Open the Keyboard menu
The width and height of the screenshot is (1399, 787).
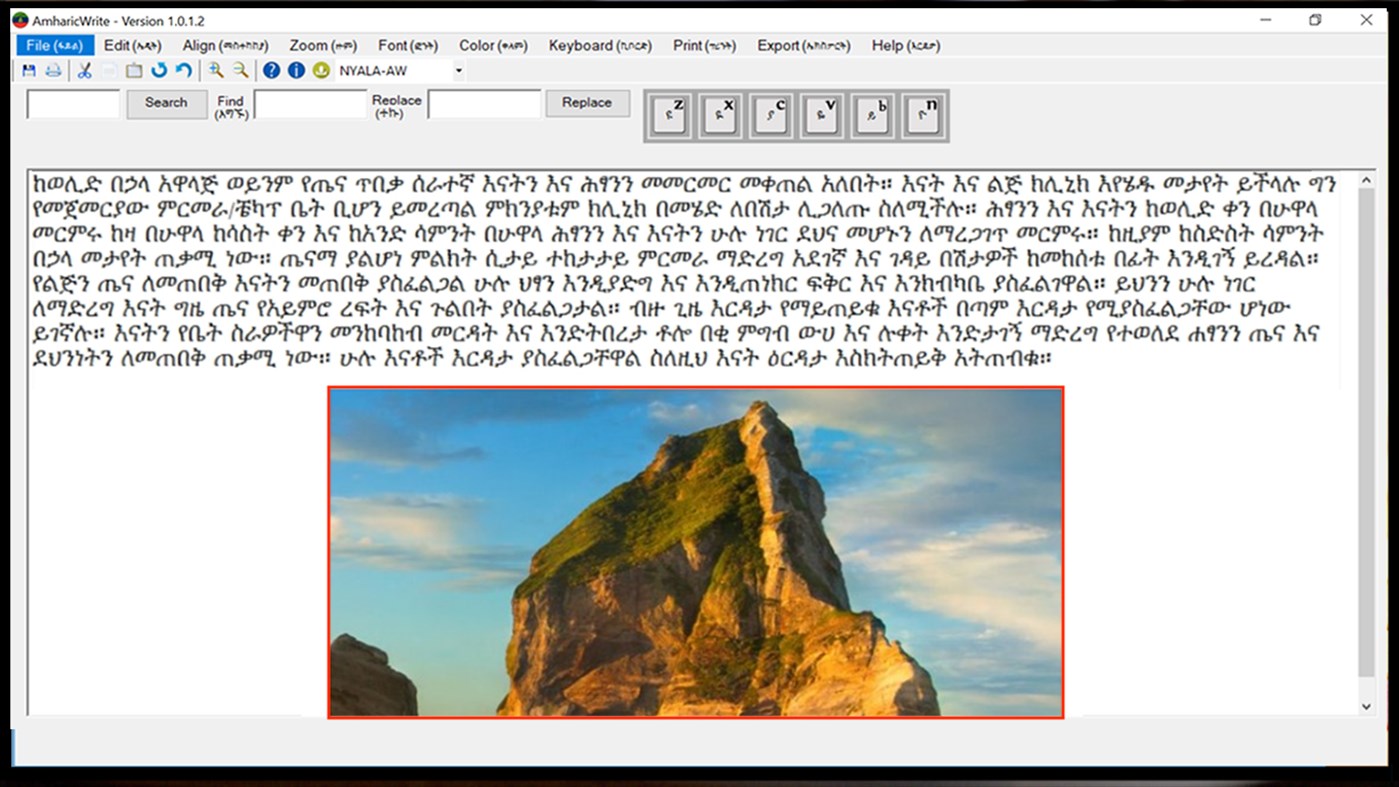pyautogui.click(x=599, y=44)
